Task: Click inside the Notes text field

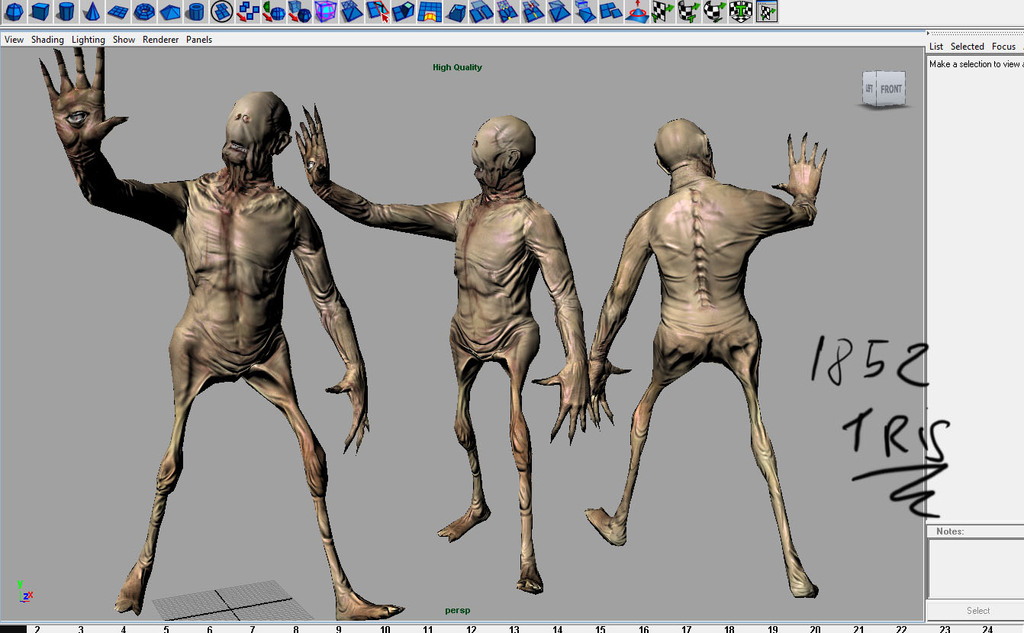Action: pos(975,567)
